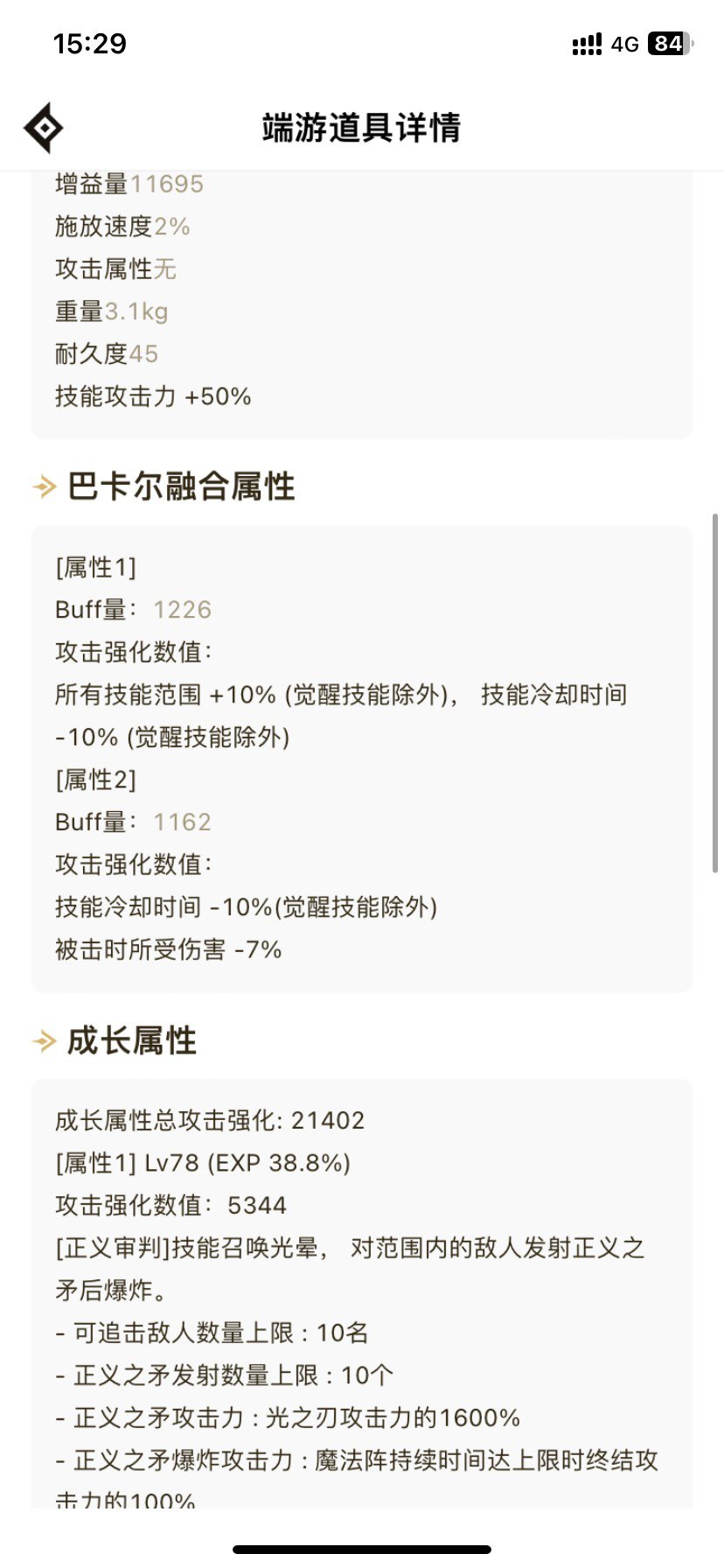The height and width of the screenshot is (1568, 724).
Task: Tap the 15:29 status bar clock
Action: (89, 44)
